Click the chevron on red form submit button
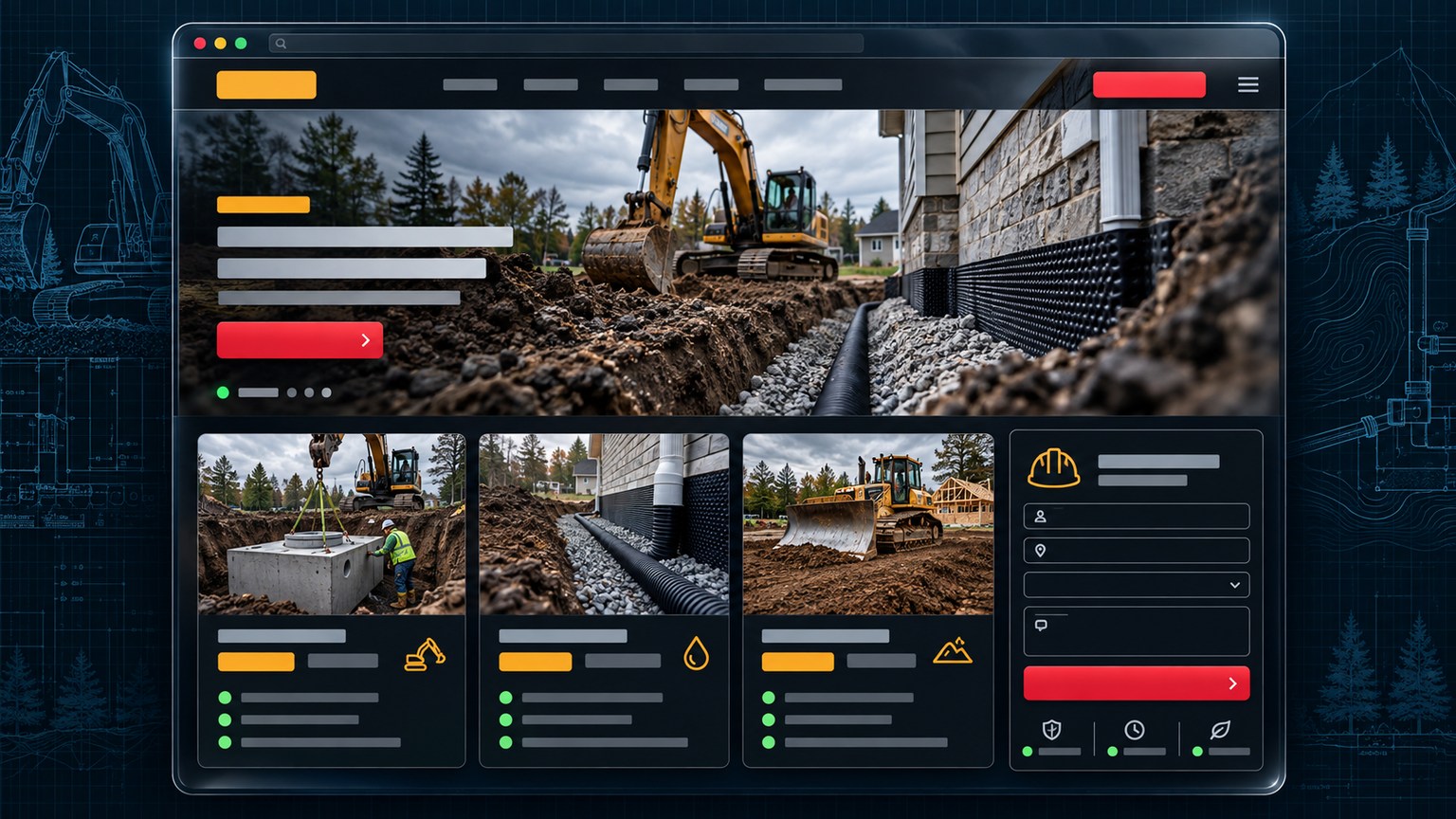The width and height of the screenshot is (1456, 819). (x=1232, y=683)
